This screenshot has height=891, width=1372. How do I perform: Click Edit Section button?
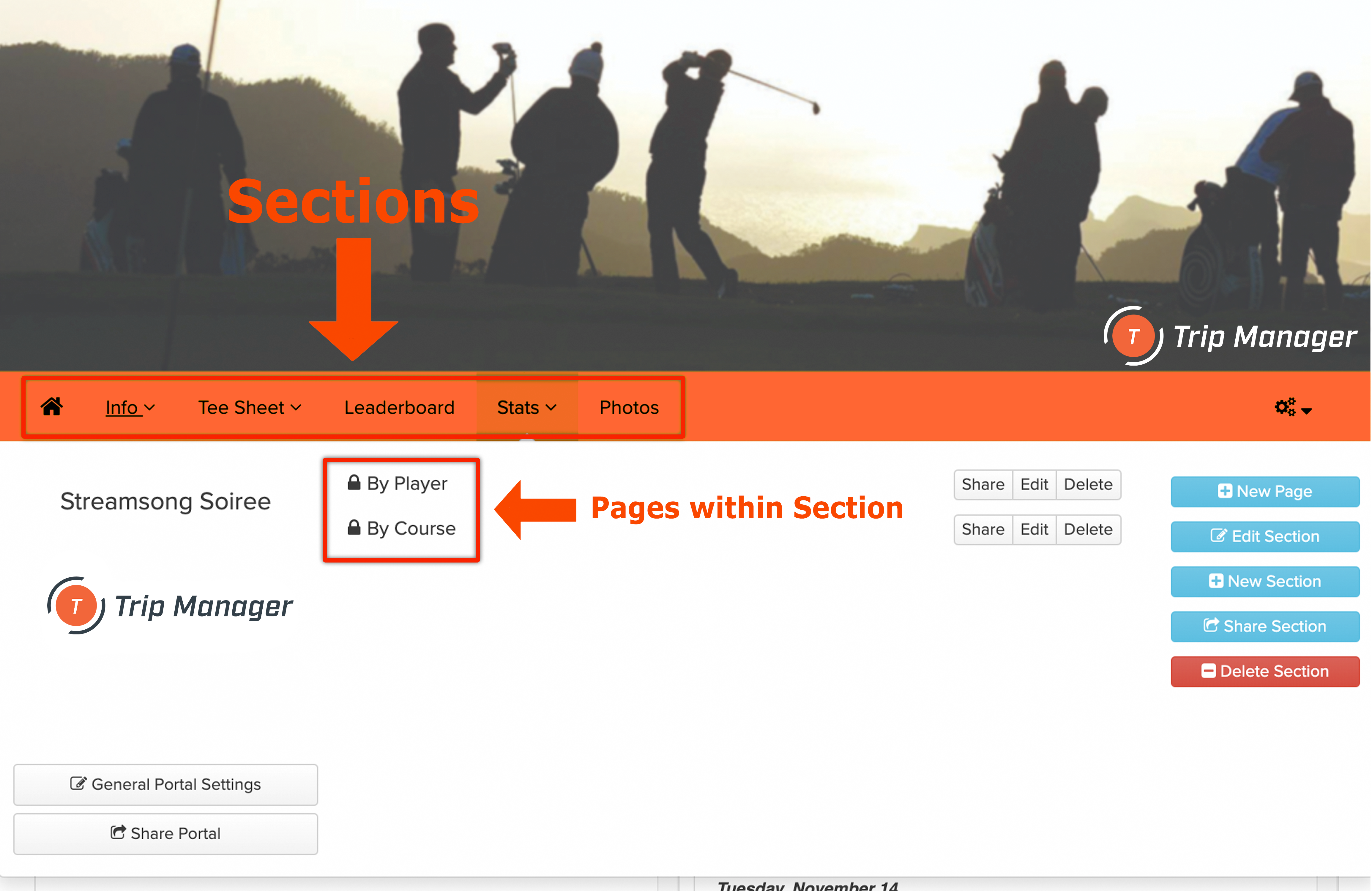[x=1265, y=537]
